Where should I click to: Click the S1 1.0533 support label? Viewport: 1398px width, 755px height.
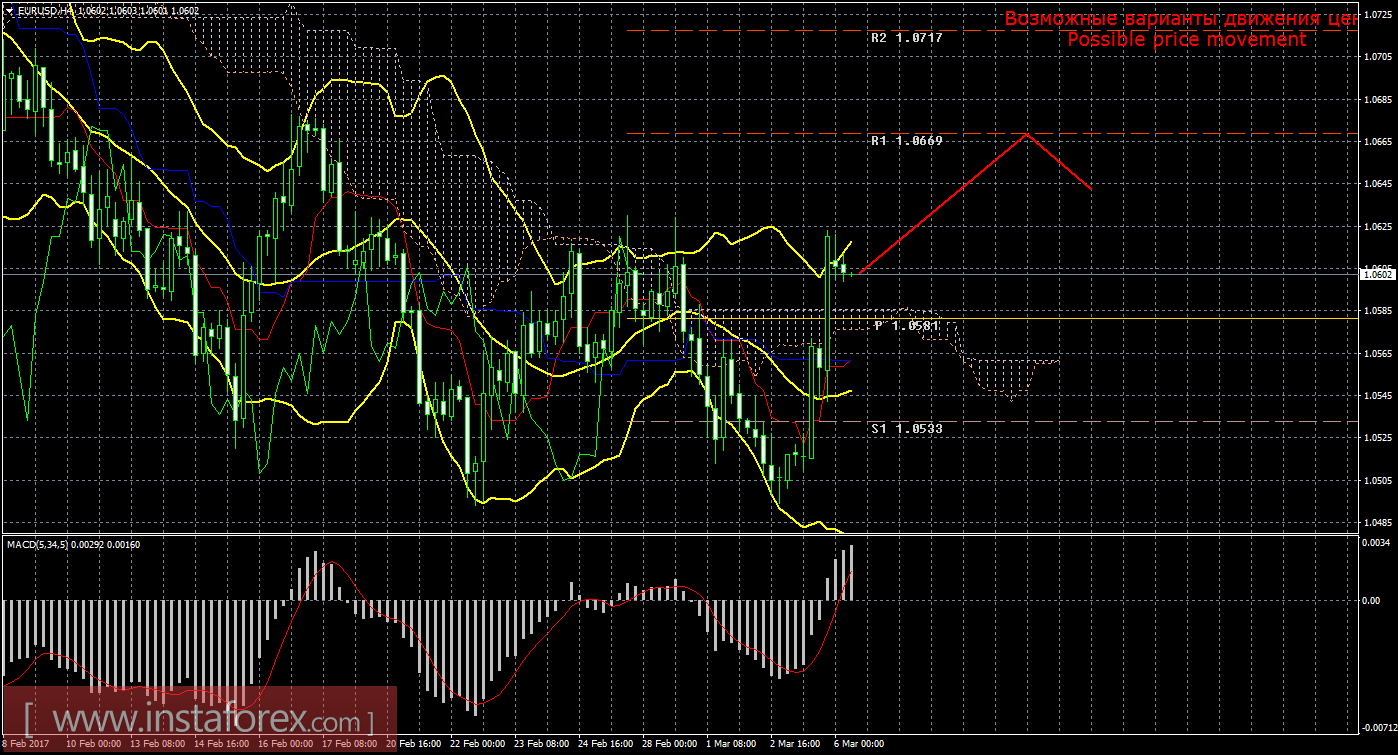906,428
